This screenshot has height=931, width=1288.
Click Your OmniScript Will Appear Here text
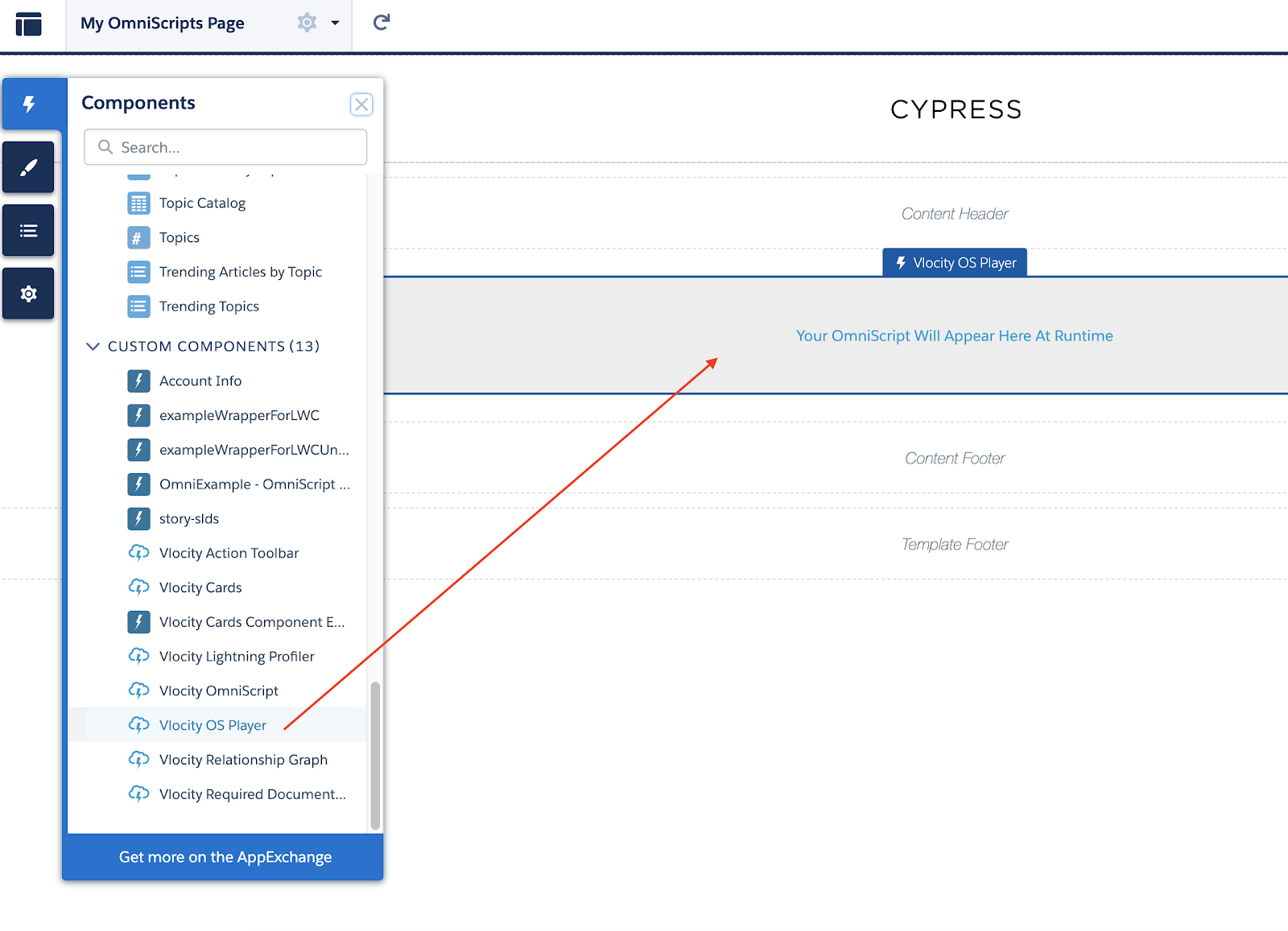coord(955,336)
